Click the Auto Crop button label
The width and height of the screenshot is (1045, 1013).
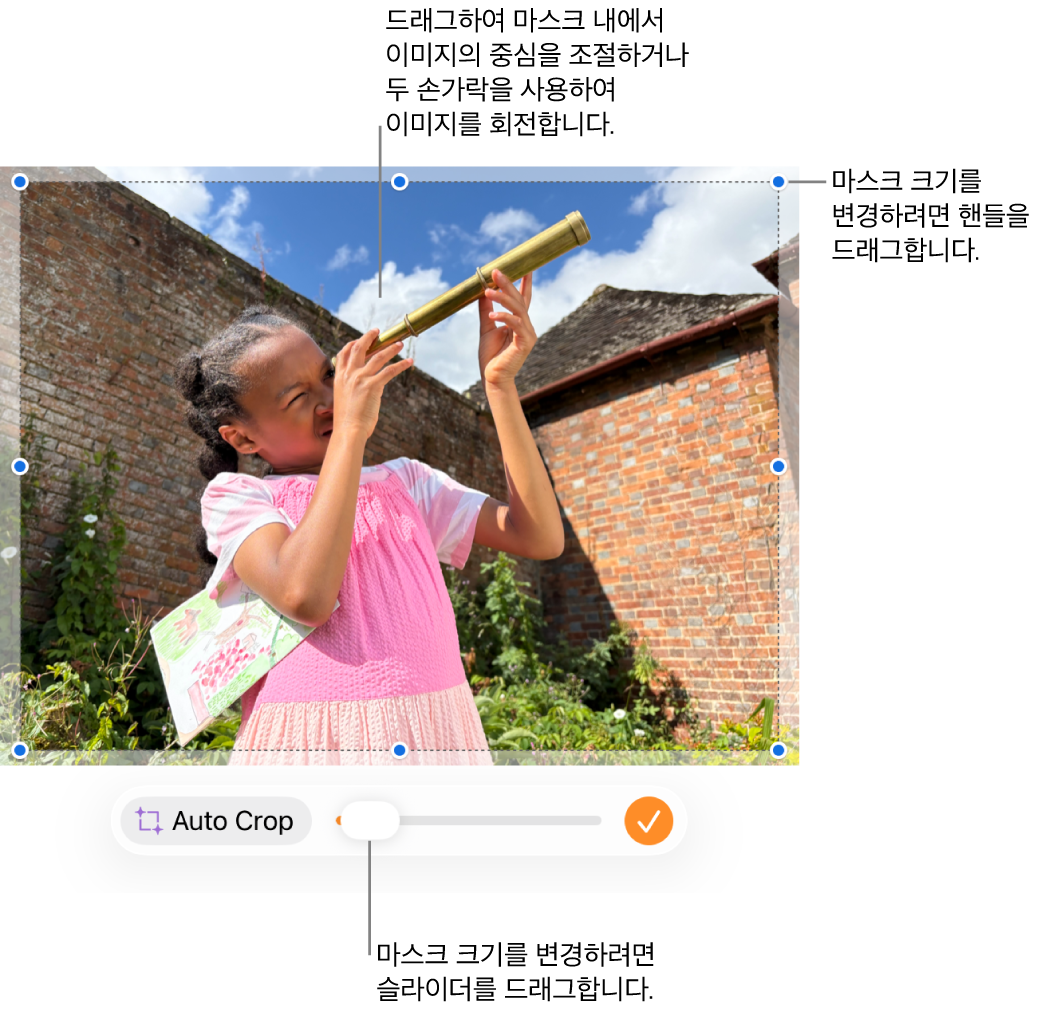point(233,821)
